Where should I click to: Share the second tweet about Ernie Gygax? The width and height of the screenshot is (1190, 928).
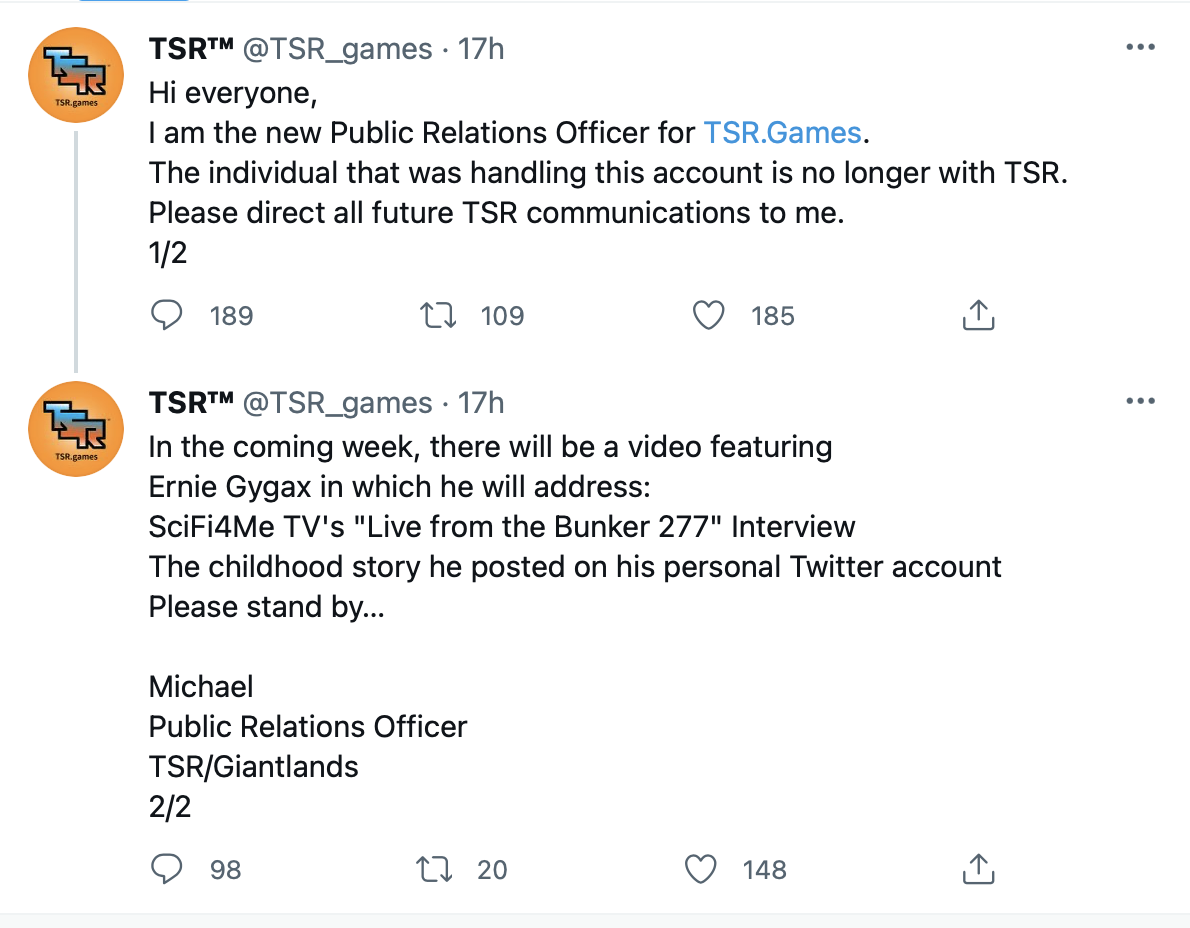coord(978,870)
